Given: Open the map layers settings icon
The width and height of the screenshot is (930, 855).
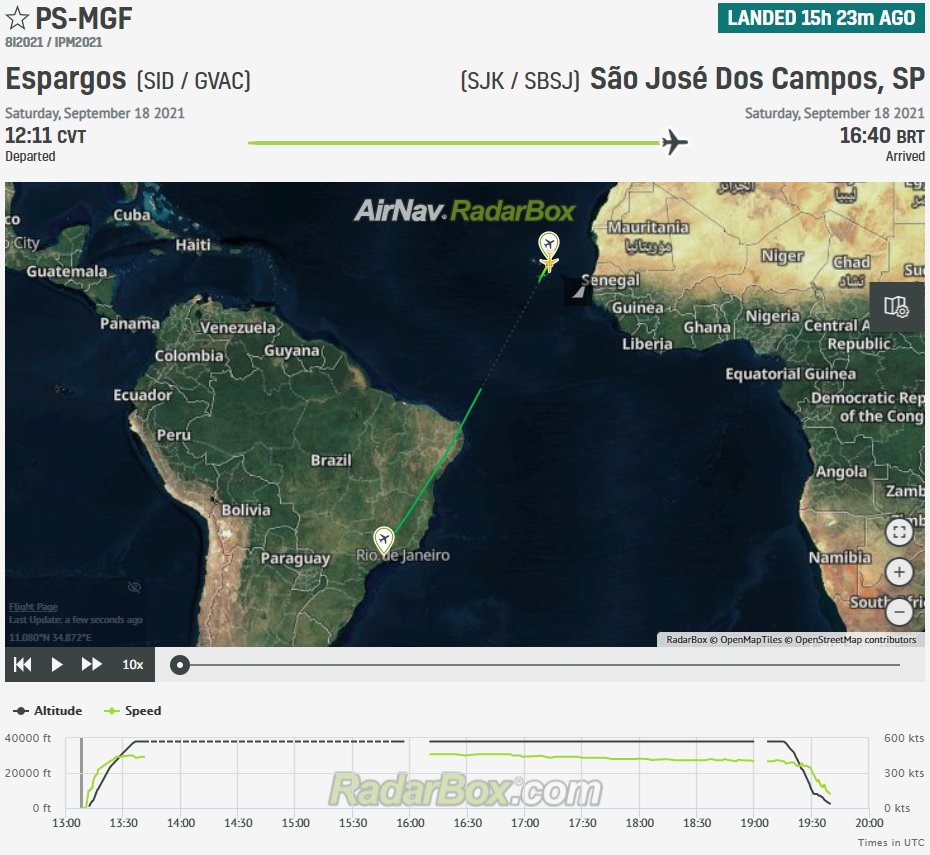Looking at the screenshot, I should (896, 307).
